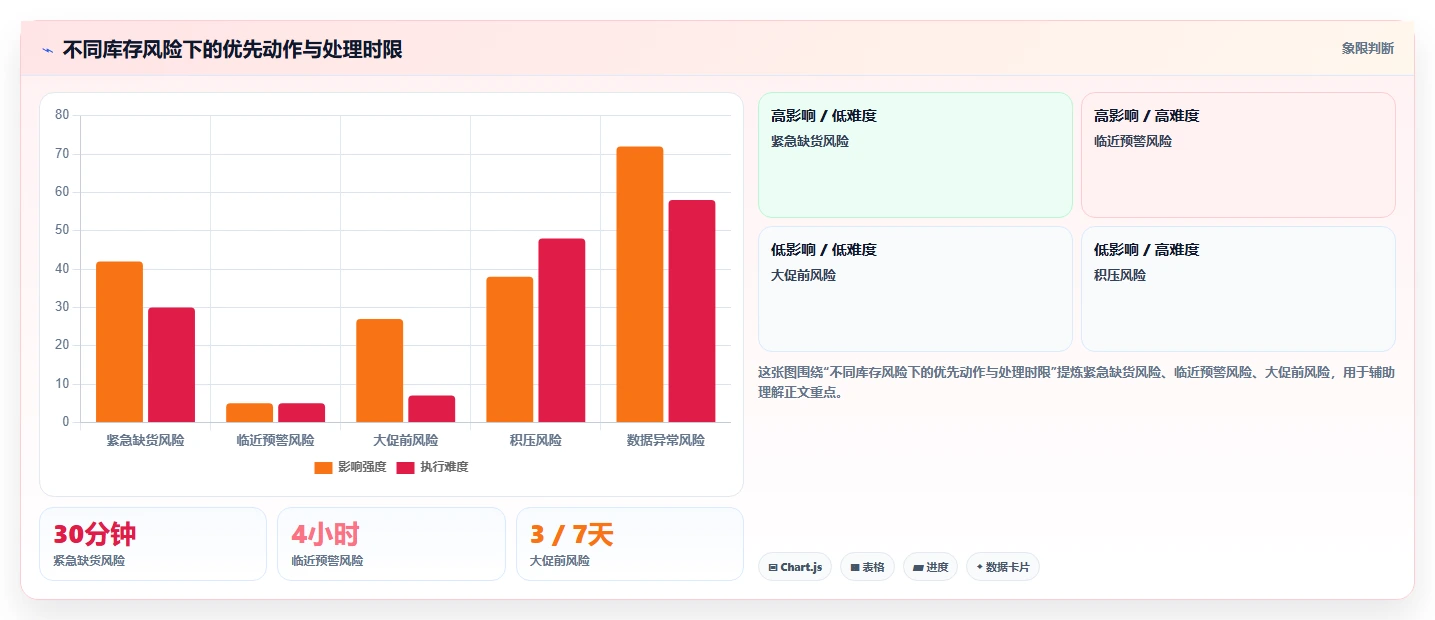This screenshot has width=1435, height=620.
Task: Click the orange bar for 数据异常风险
Action: [x=640, y=285]
